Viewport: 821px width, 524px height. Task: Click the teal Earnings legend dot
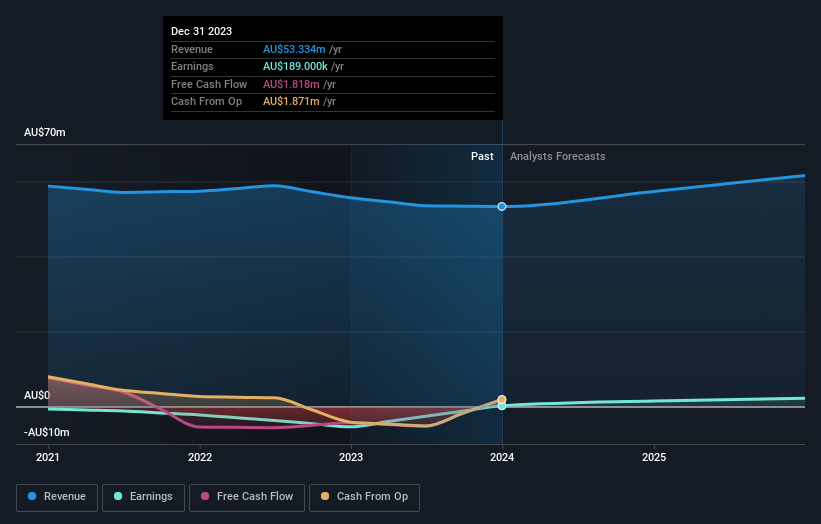[x=118, y=496]
